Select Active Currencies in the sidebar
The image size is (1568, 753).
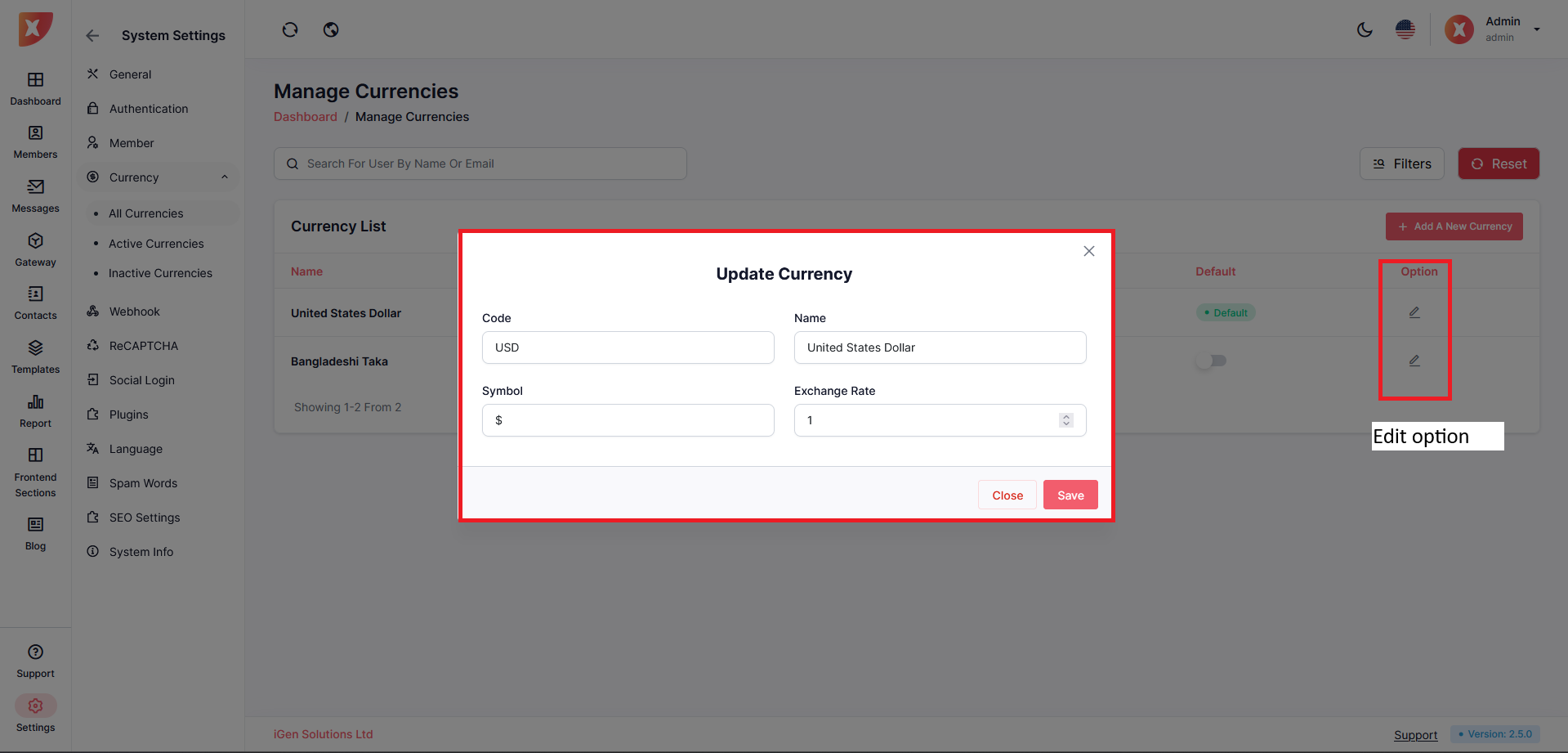(156, 244)
